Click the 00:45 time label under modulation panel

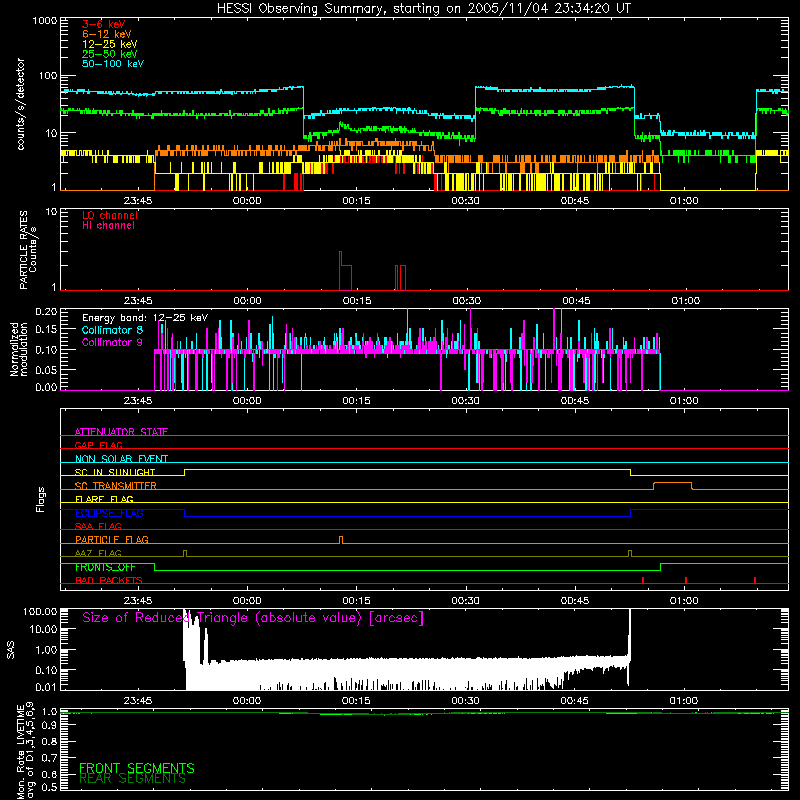(574, 401)
